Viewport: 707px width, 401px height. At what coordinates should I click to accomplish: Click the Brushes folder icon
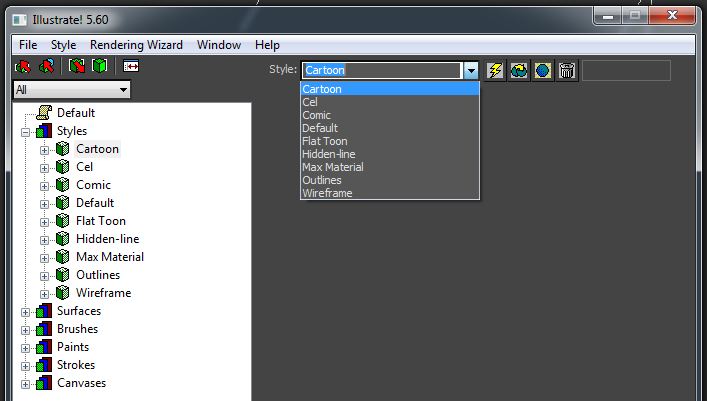(44, 329)
